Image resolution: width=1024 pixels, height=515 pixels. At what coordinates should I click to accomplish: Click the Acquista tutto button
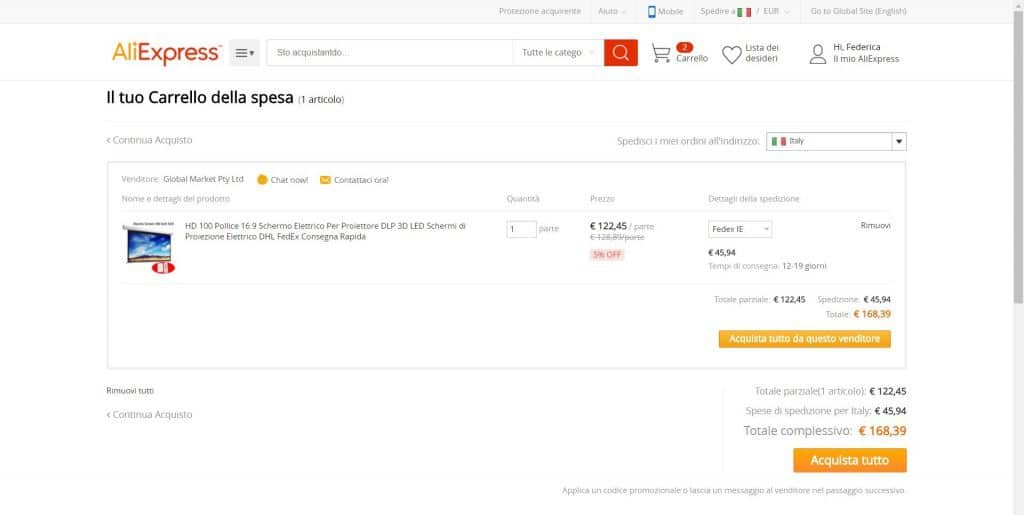[x=850, y=460]
